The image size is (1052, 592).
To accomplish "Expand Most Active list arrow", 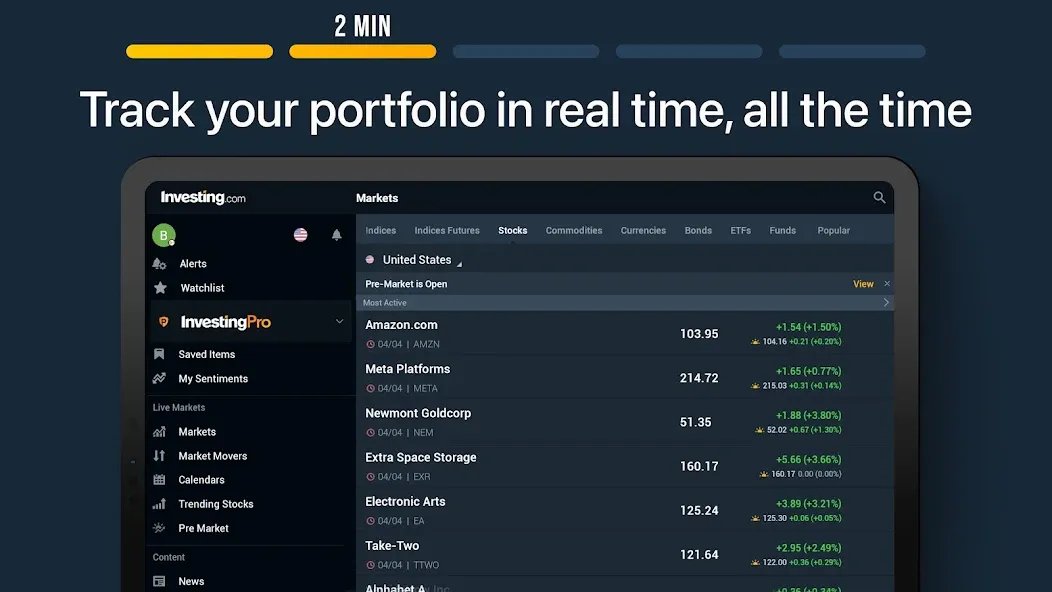I will pyautogui.click(x=886, y=303).
